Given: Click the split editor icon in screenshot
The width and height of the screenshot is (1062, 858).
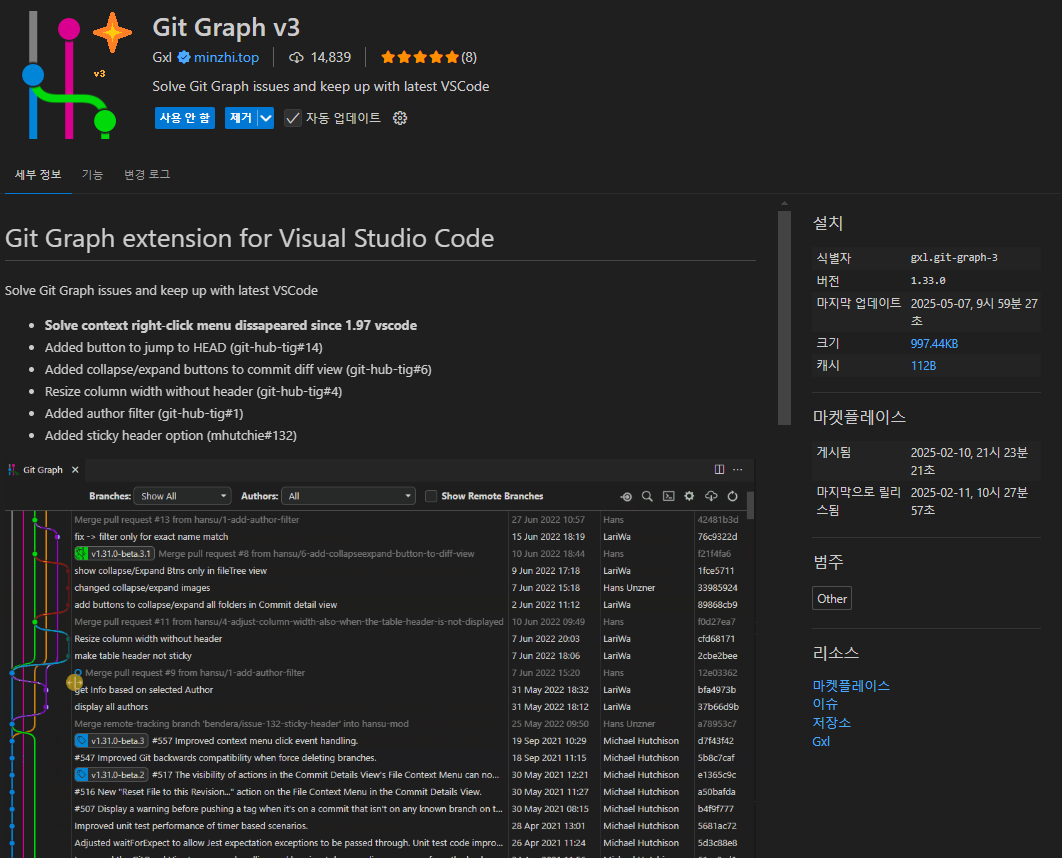Looking at the screenshot, I should [x=719, y=469].
